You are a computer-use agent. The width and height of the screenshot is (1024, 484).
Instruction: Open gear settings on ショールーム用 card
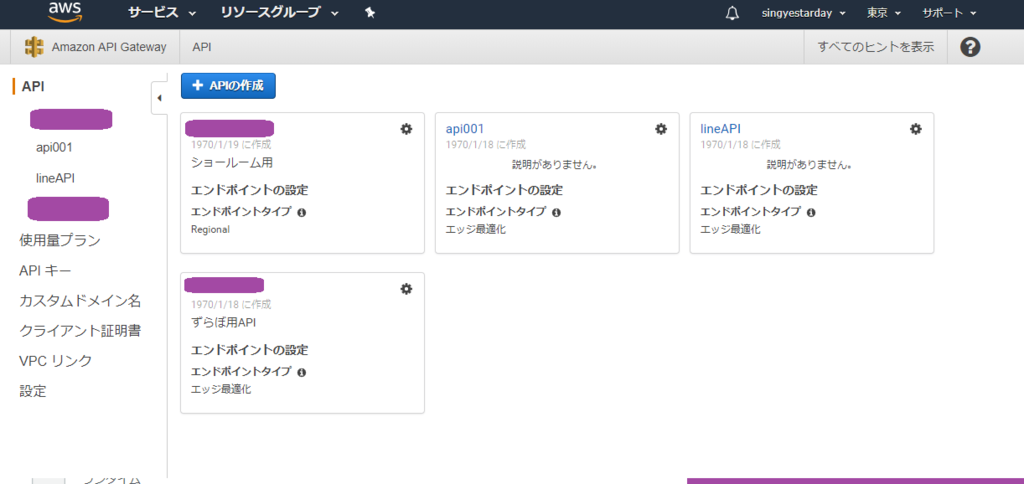point(406,129)
